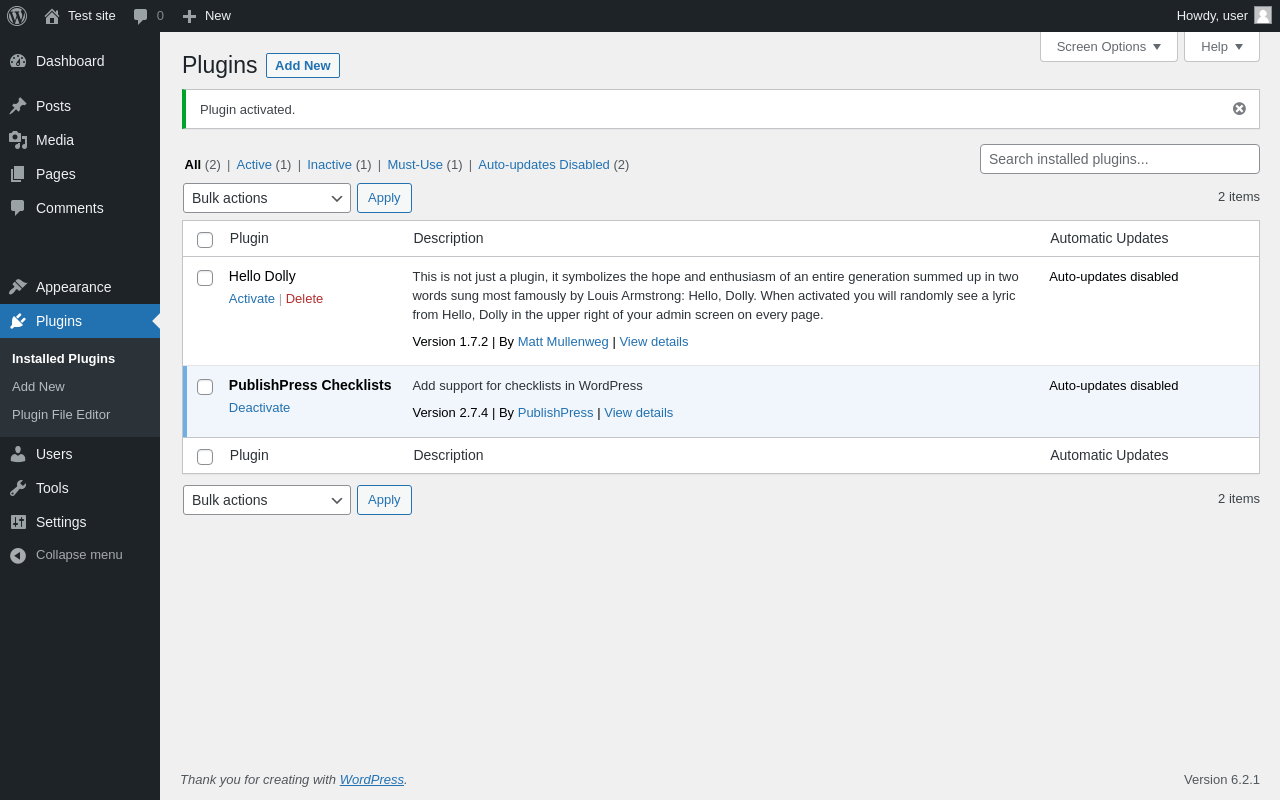Viewport: 1280px width, 800px height.
Task: Tick the PublishPress Checklists checkbox
Action: (205, 387)
